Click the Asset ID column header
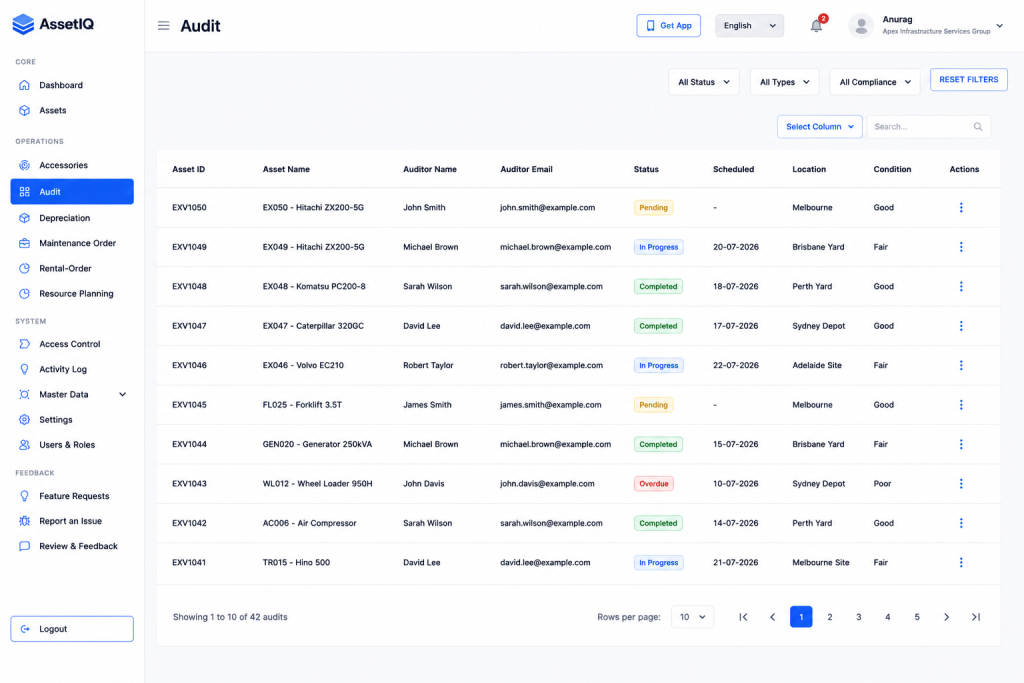Image resolution: width=1024 pixels, height=683 pixels. [x=188, y=169]
